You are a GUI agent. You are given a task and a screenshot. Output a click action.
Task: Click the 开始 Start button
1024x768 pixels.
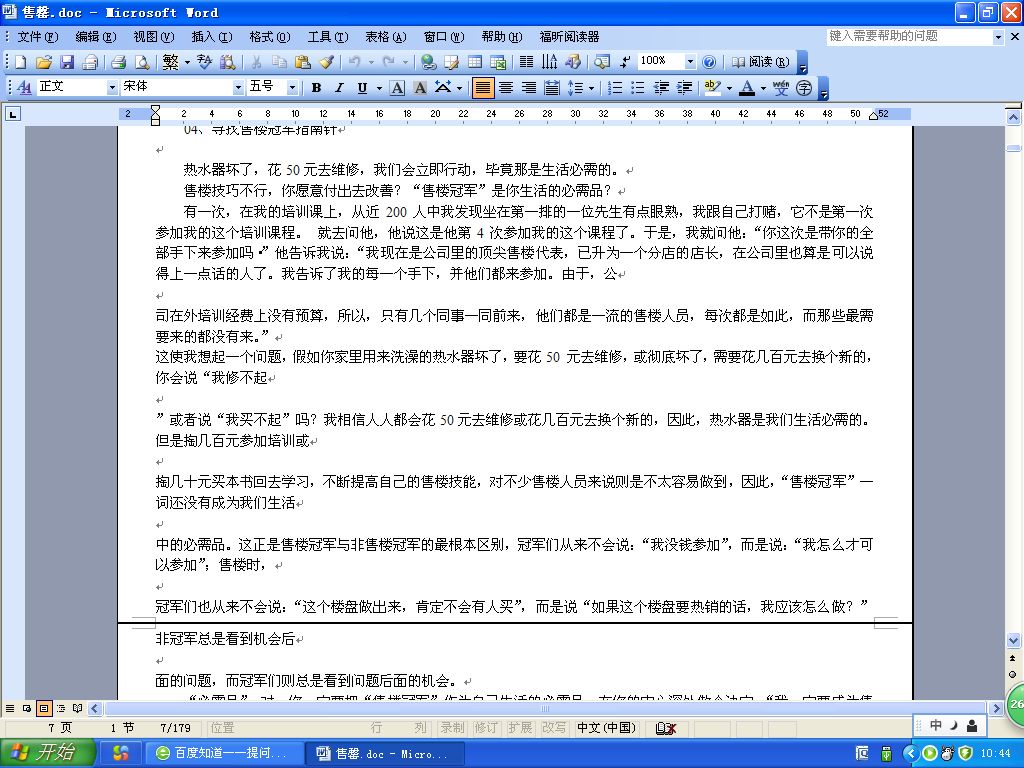(47, 753)
